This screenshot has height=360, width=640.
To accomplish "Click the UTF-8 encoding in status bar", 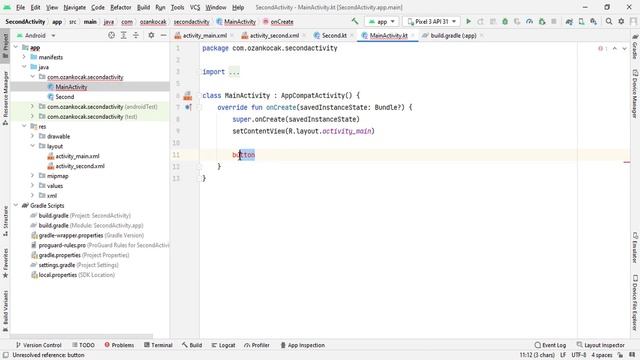I will point(579,355).
